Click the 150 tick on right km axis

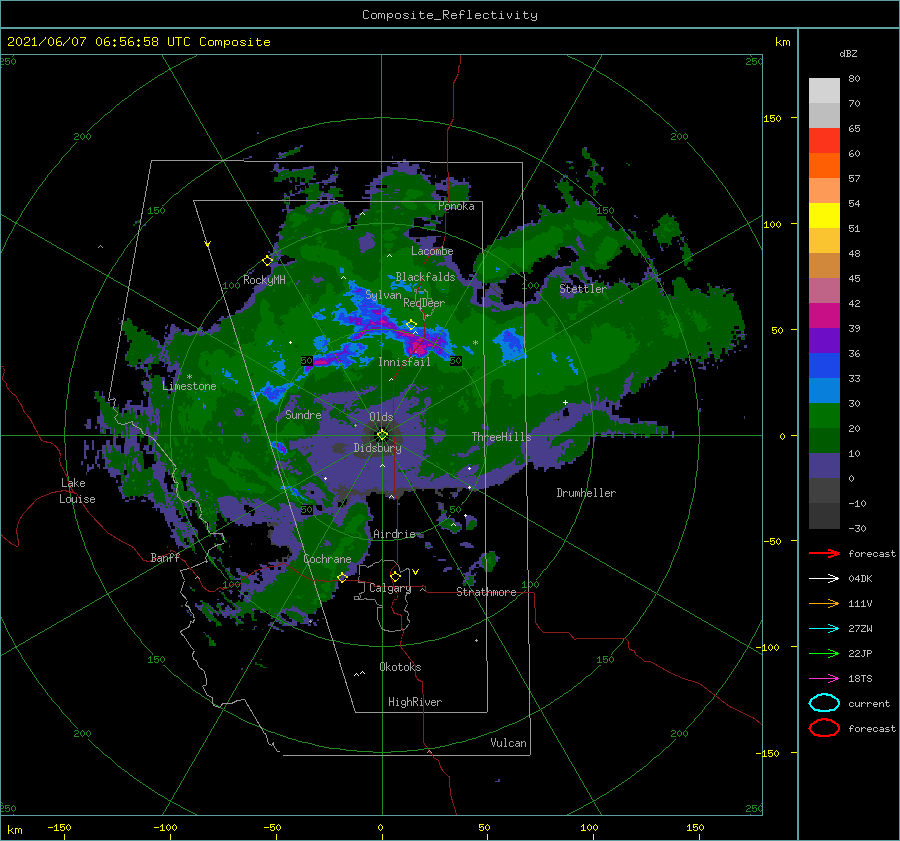[772, 118]
